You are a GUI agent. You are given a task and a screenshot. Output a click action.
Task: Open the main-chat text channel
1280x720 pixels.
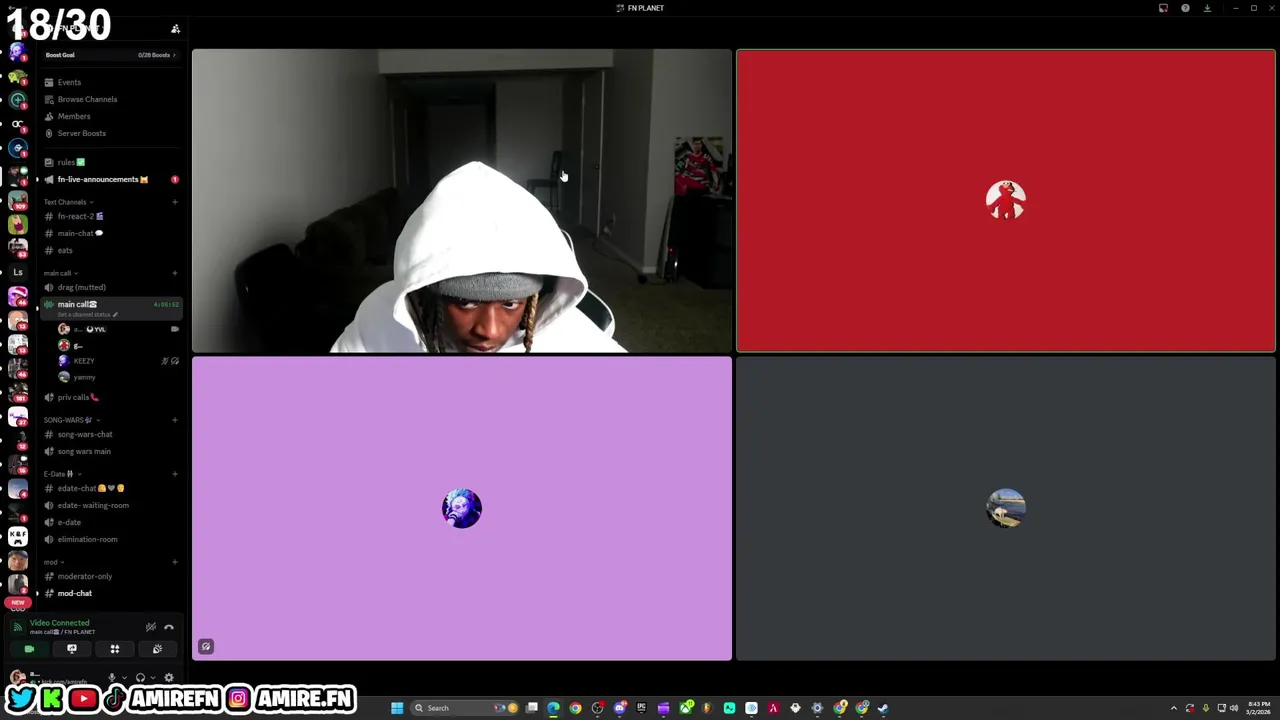(x=110, y=233)
